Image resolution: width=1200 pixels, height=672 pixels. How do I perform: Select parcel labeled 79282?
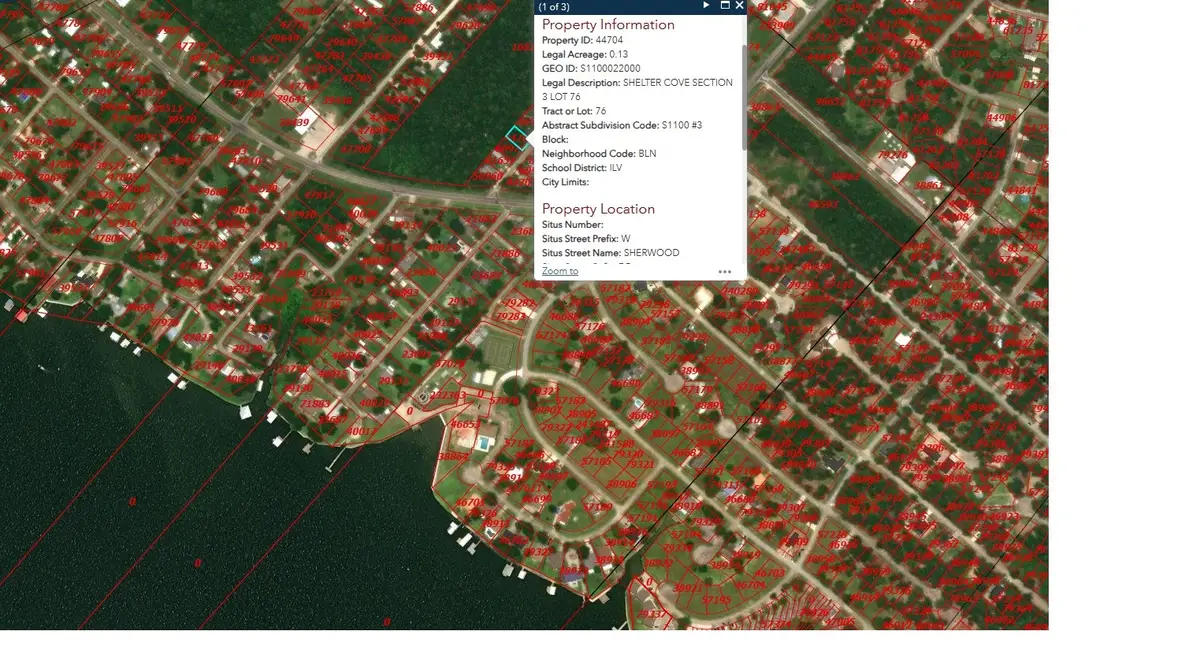click(517, 303)
